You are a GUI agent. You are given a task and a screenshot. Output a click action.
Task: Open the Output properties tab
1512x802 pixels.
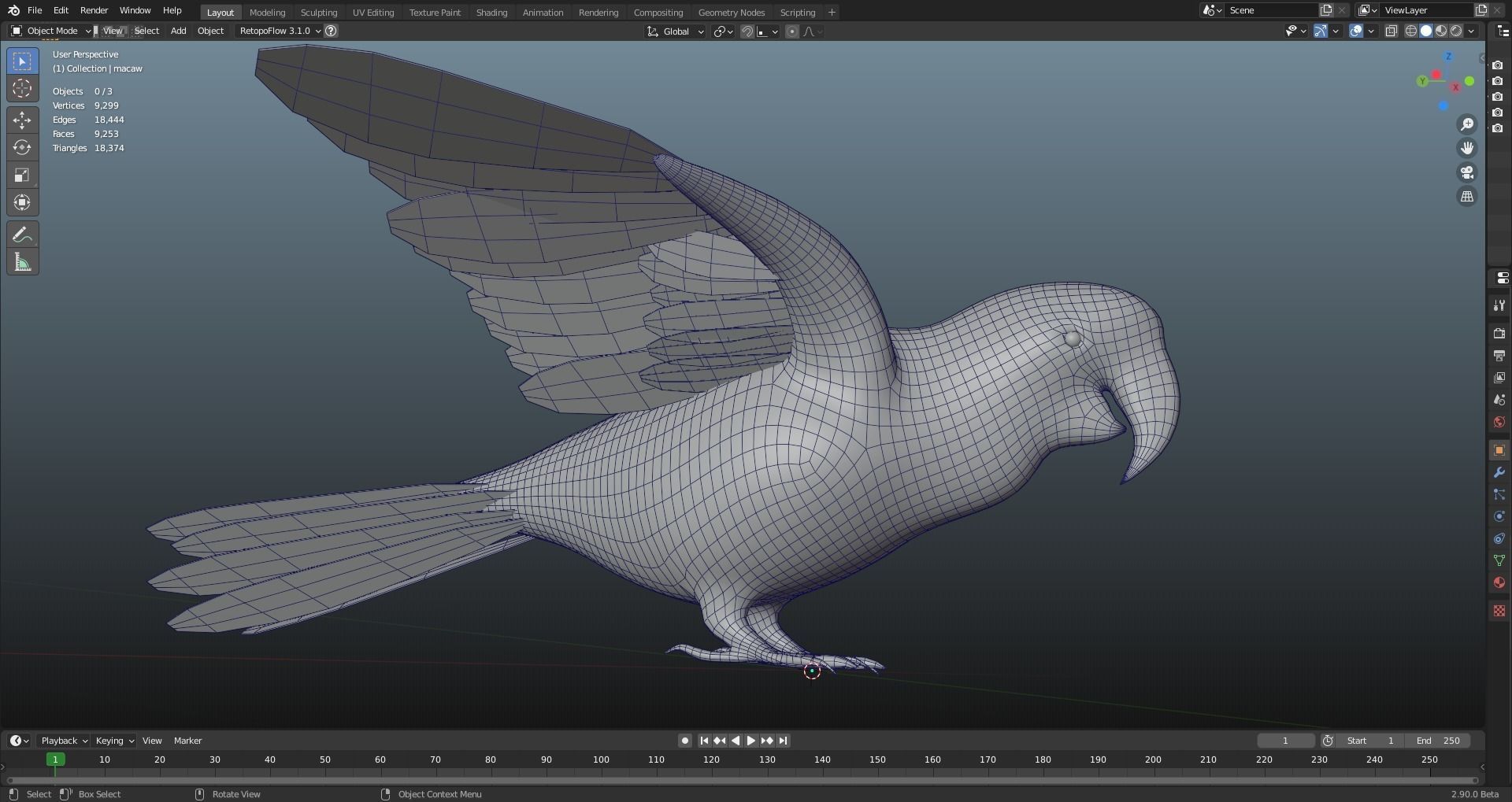pos(1499,356)
